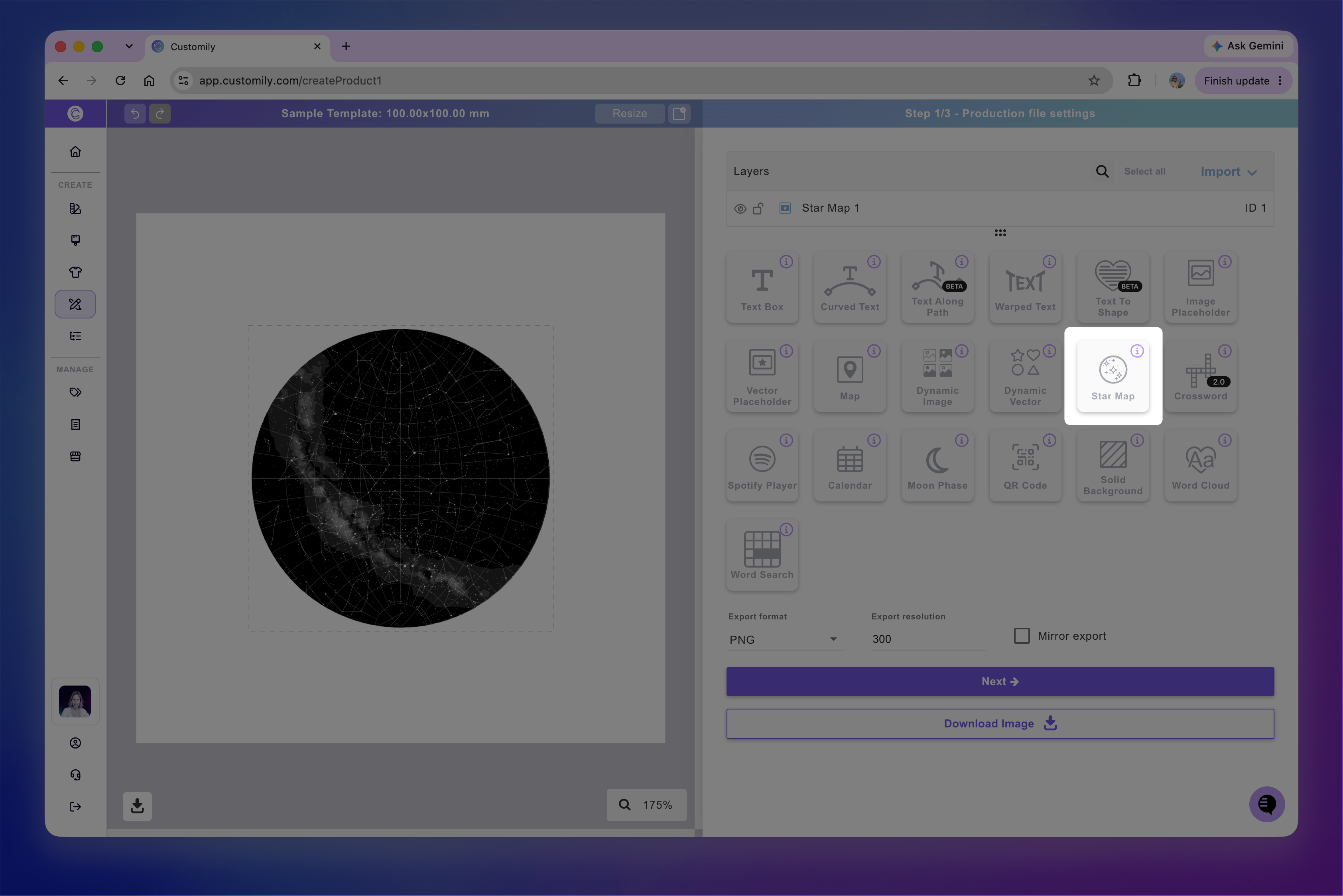The image size is (1343, 896).
Task: Click Select all in Layers panel
Action: [x=1144, y=171]
